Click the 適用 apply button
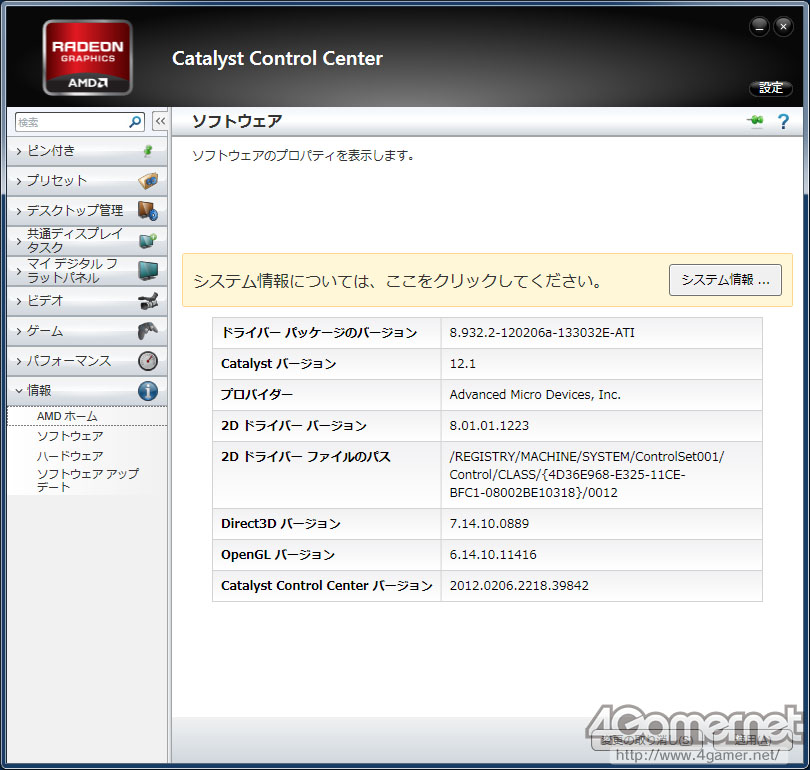 pyautogui.click(x=753, y=740)
